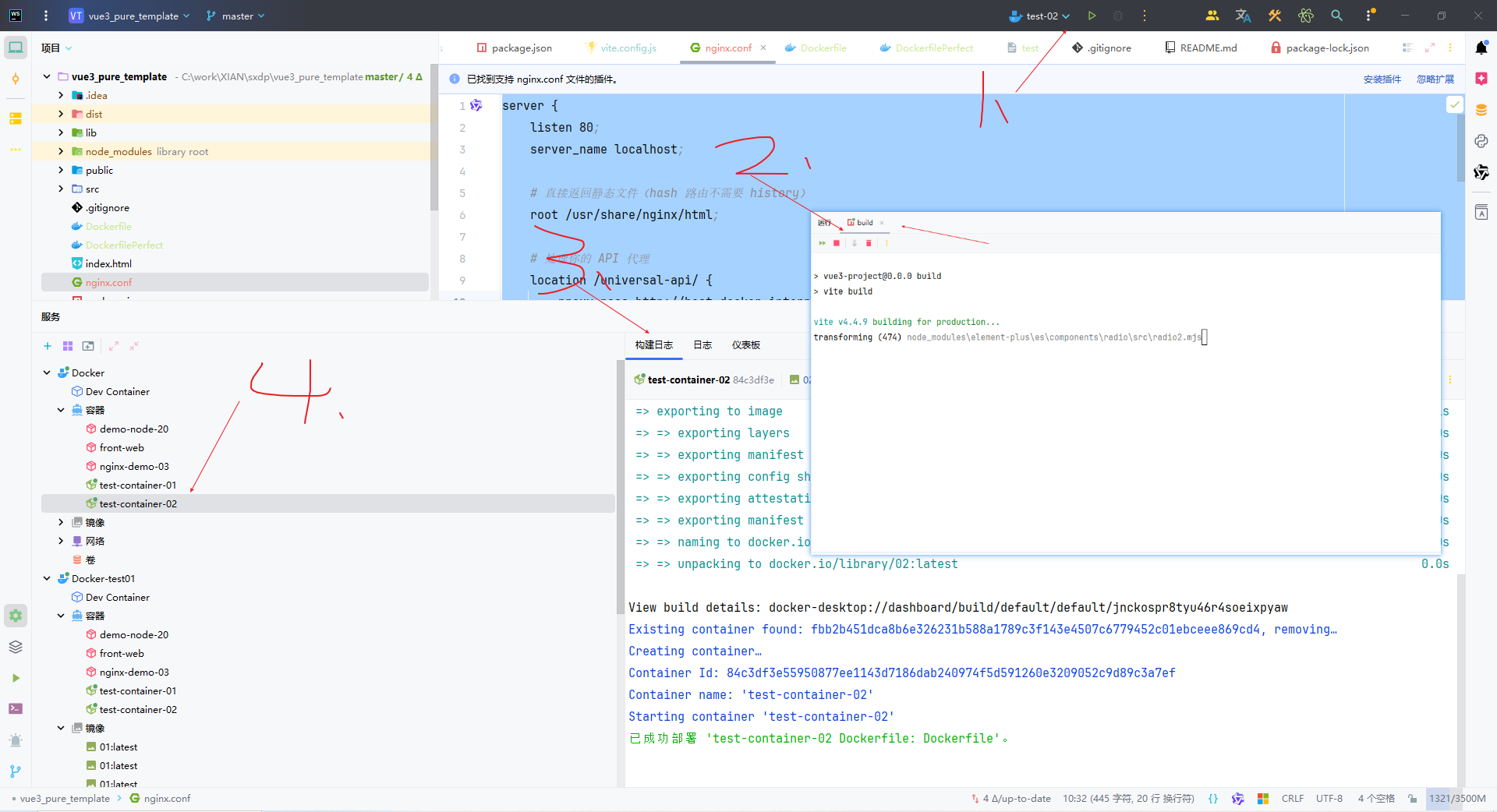Add a service with the plus icon

tap(48, 346)
